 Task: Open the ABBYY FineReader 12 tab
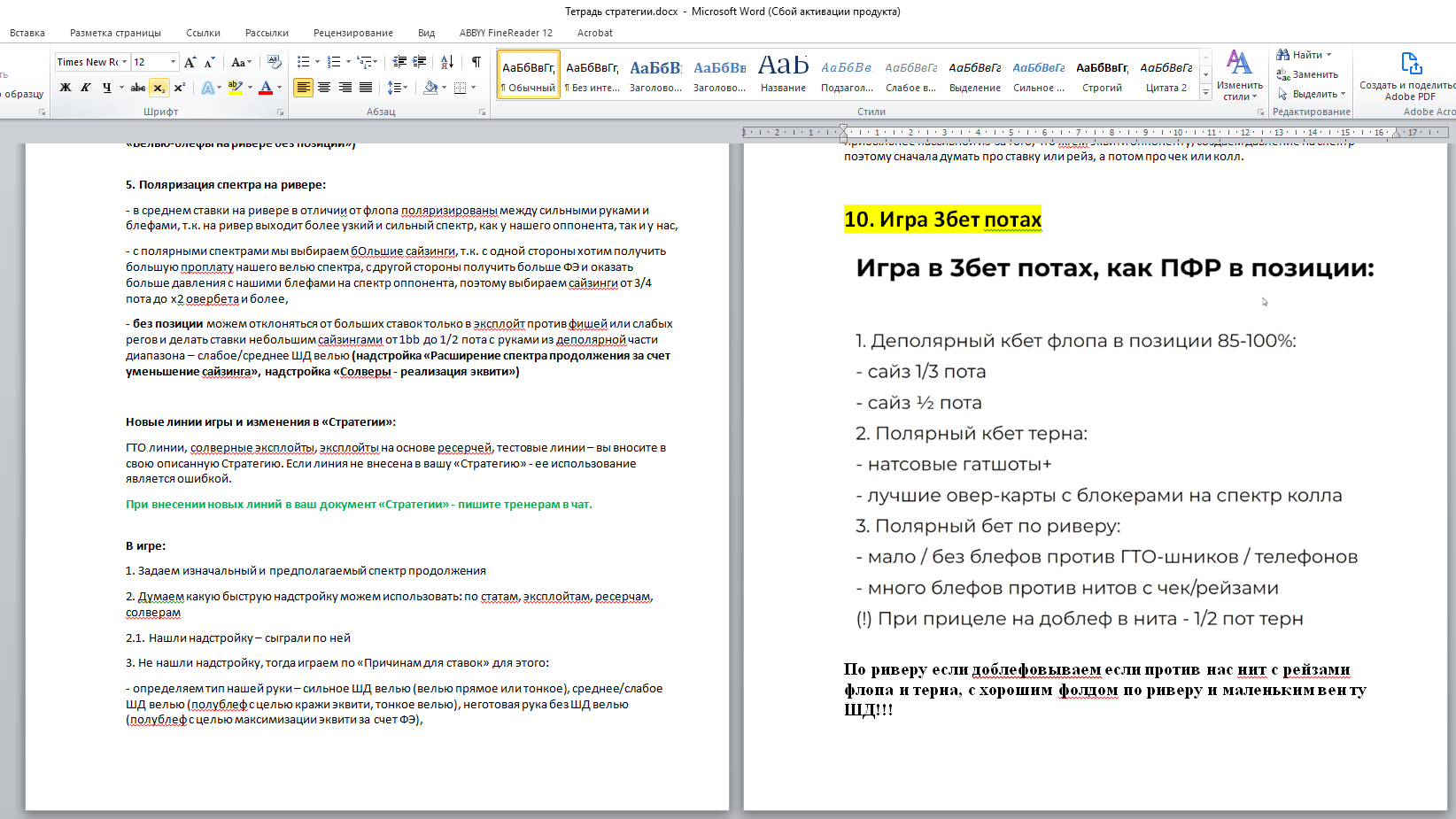506,33
